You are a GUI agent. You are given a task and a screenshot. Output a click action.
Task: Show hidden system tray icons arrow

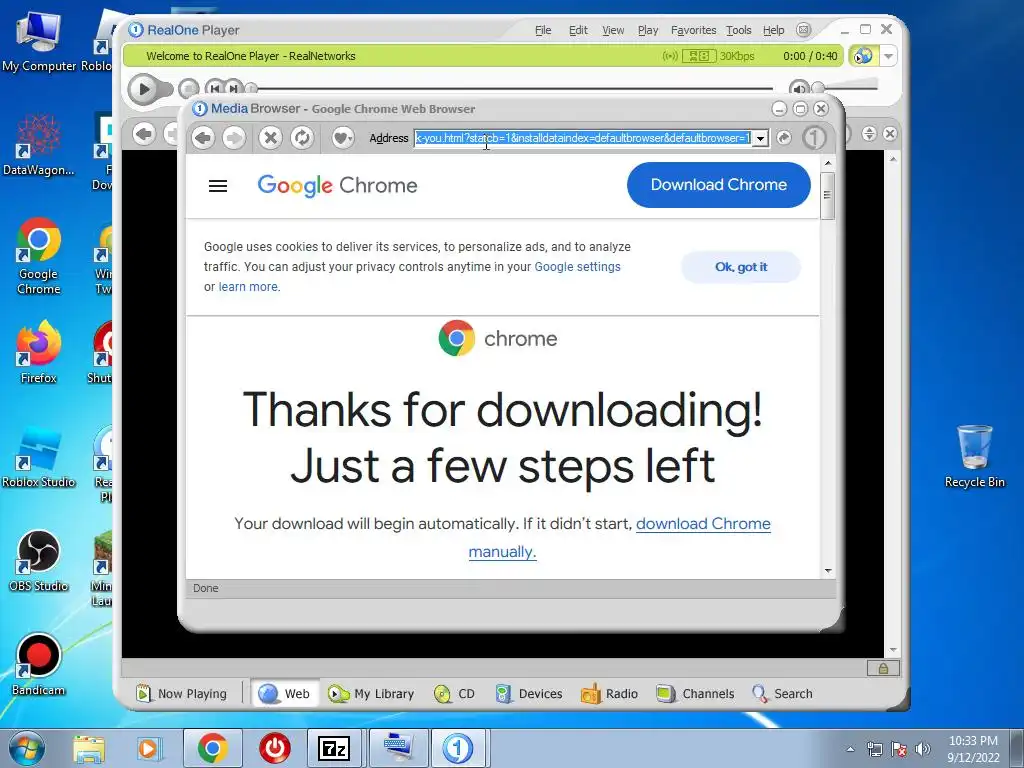click(x=850, y=749)
